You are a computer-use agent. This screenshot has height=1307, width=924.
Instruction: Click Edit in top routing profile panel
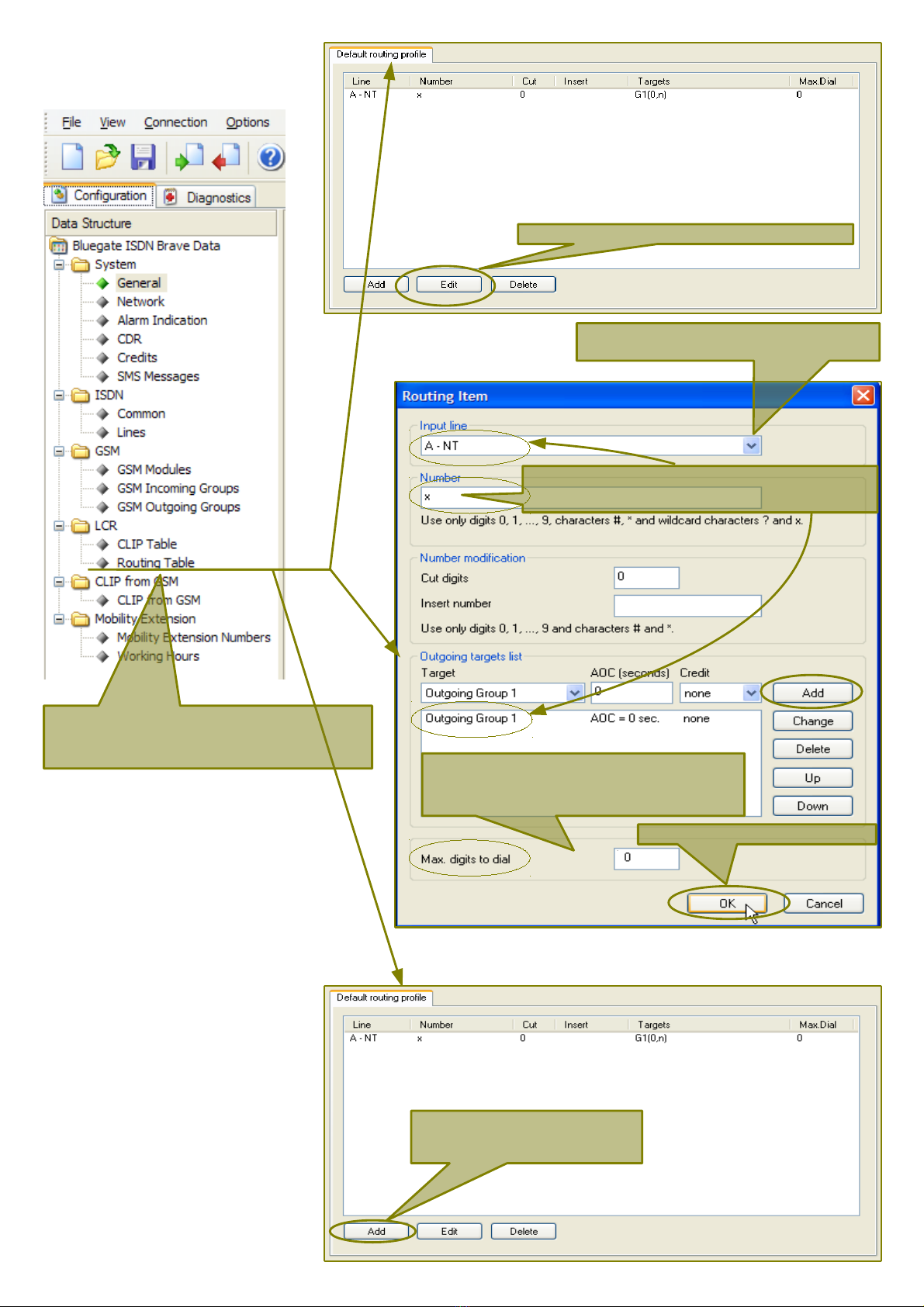pyautogui.click(x=449, y=284)
